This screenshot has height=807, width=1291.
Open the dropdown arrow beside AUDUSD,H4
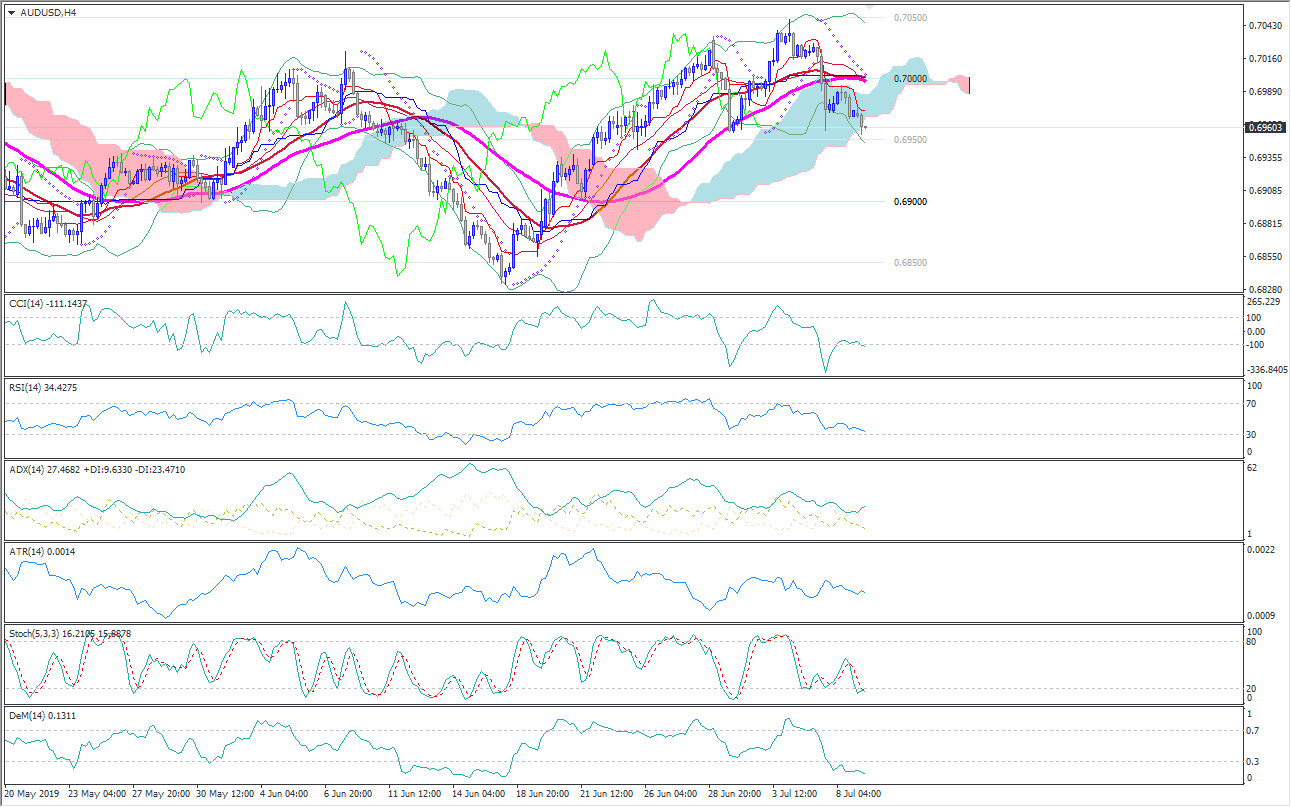11,13
